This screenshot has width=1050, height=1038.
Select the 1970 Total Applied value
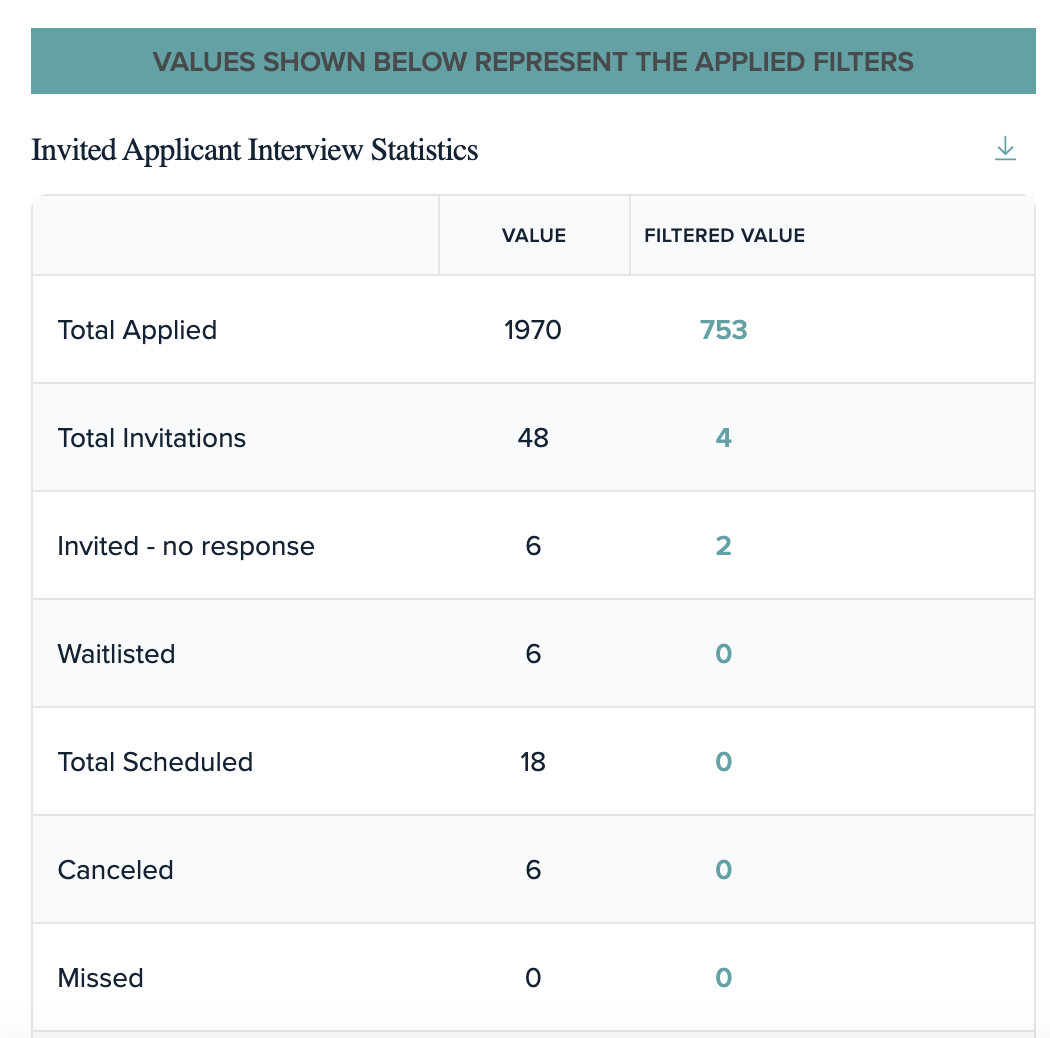point(533,330)
